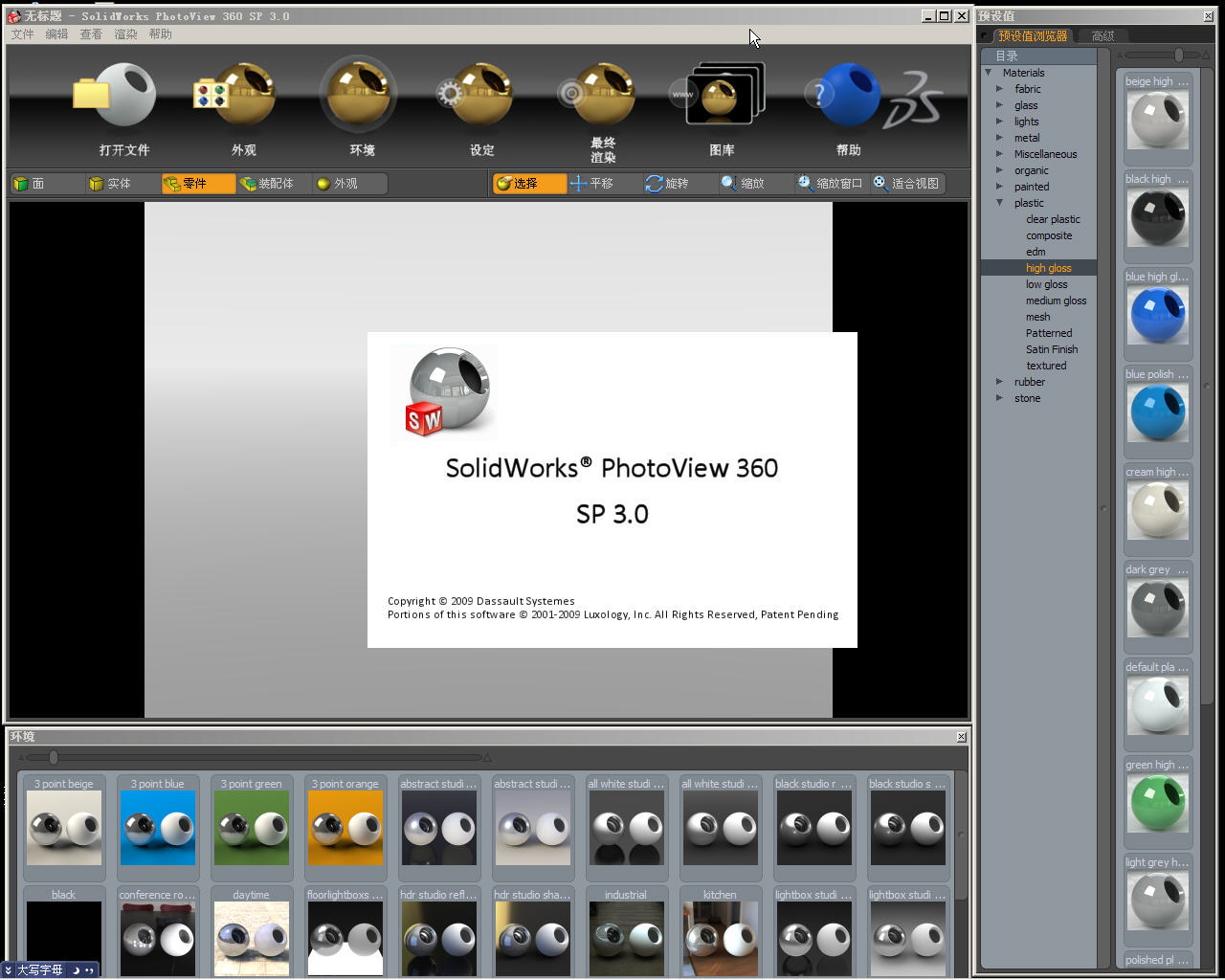The width and height of the screenshot is (1225, 980).
Task: Open the 查看 menu
Action: 92,34
